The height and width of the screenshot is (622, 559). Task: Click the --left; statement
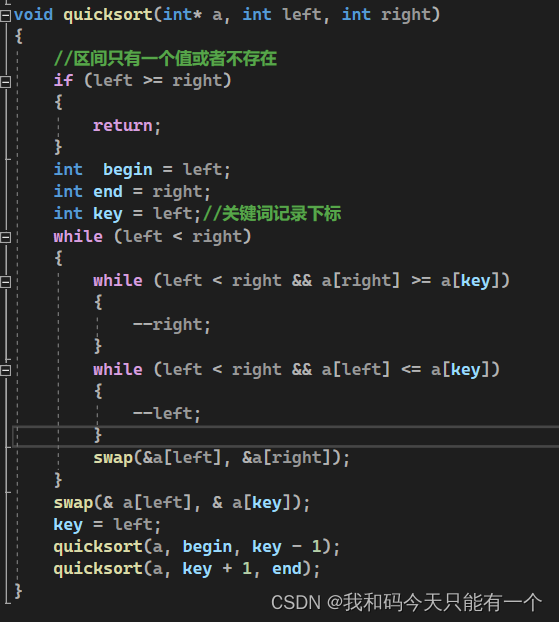(167, 414)
